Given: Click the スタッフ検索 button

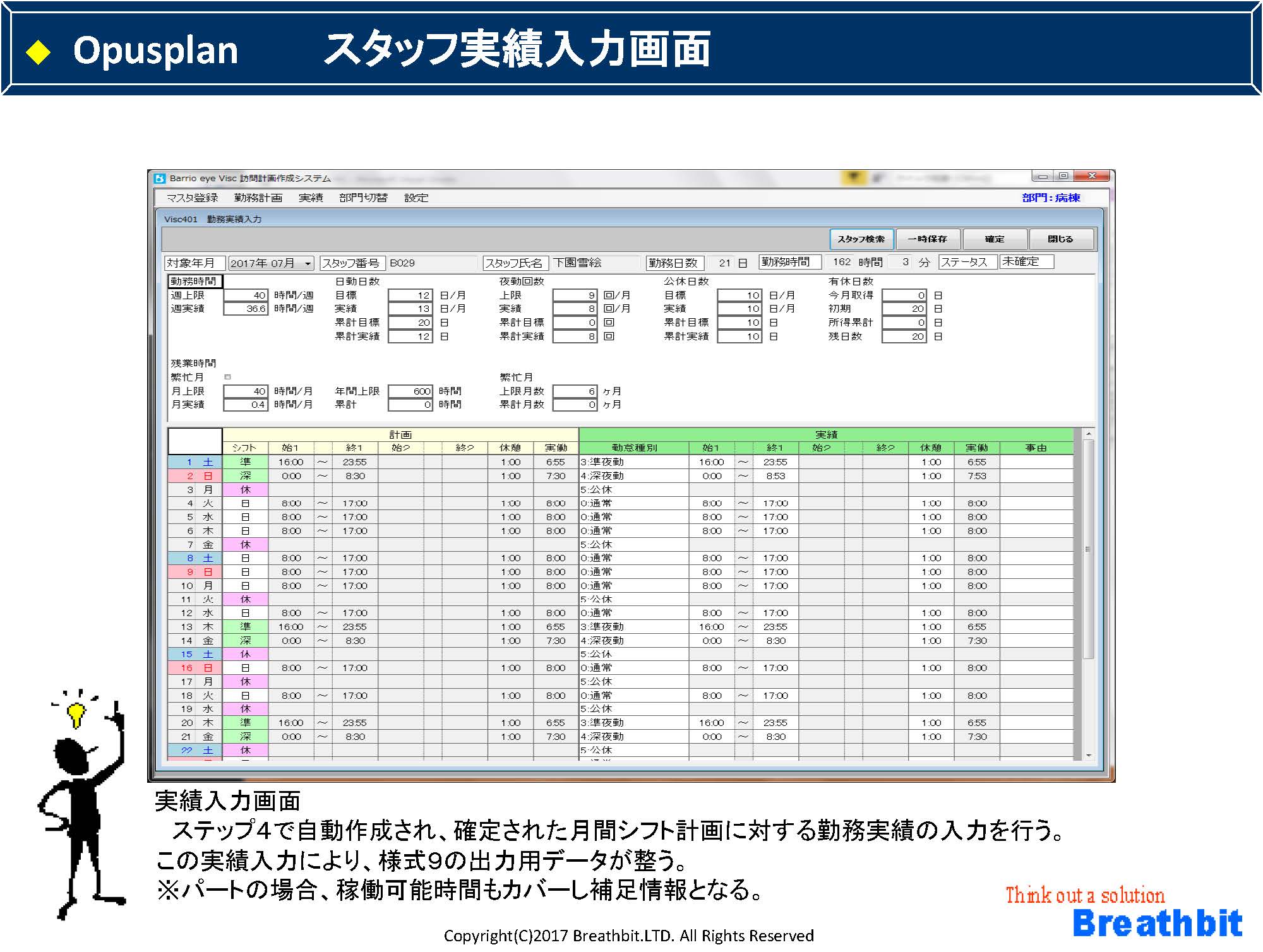Looking at the screenshot, I should click(861, 239).
